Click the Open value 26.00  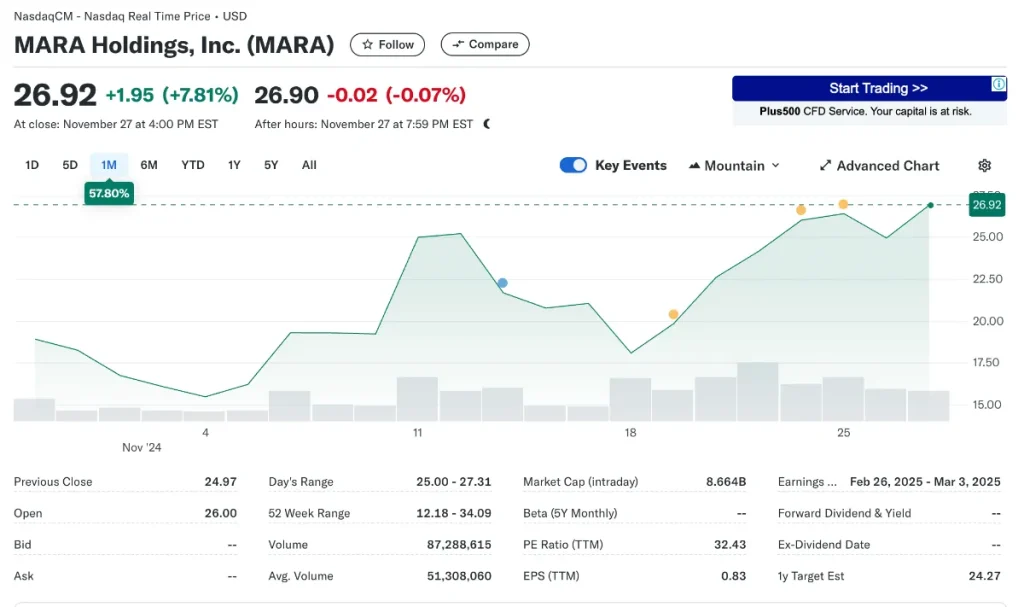point(221,514)
